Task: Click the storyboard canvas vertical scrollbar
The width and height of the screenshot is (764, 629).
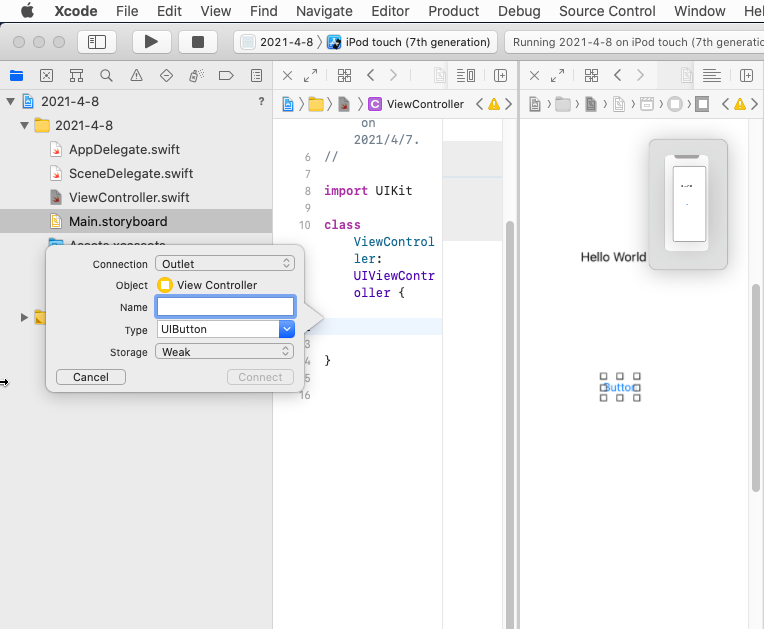Action: click(x=756, y=387)
